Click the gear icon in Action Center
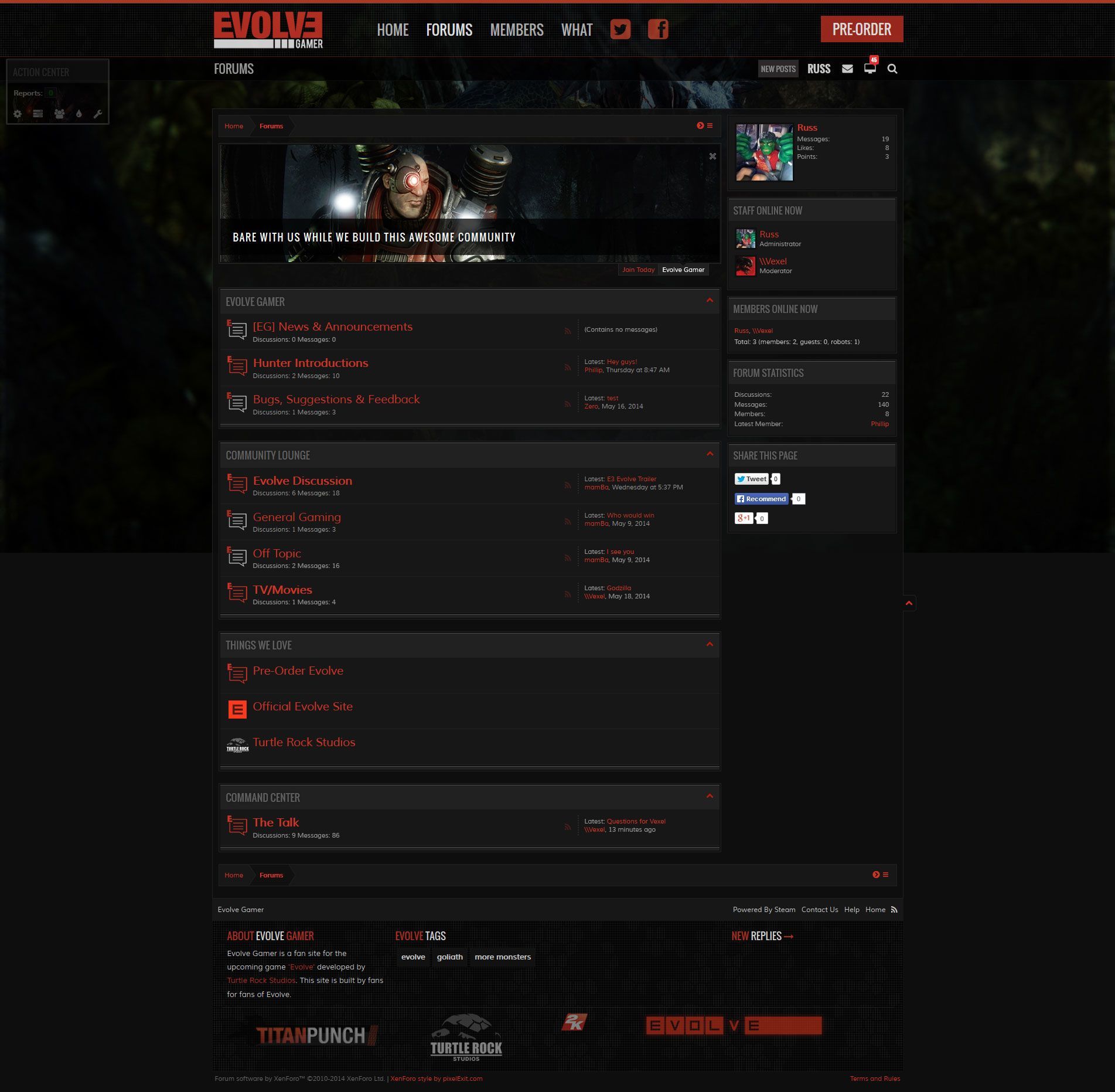The height and width of the screenshot is (1092, 1115). 18,114
